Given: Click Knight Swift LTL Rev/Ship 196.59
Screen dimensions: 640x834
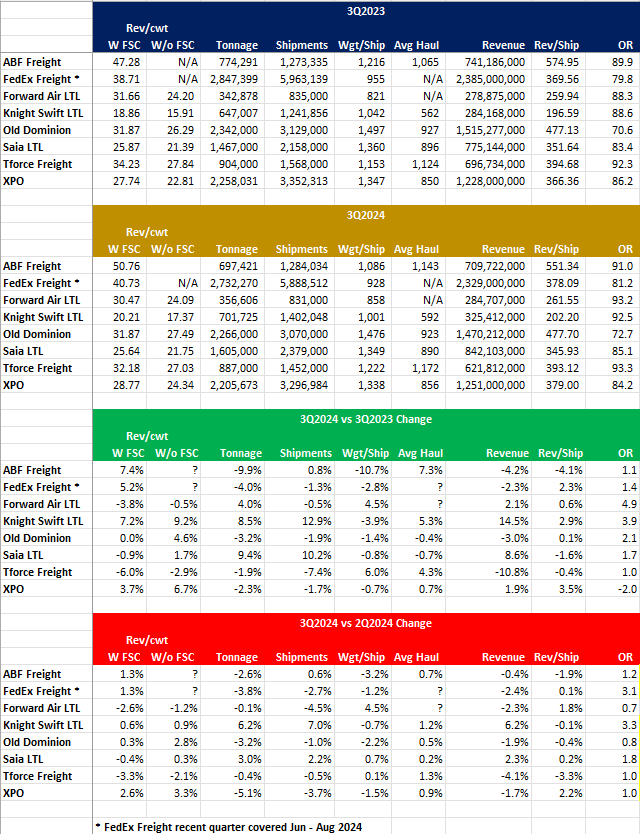Looking at the screenshot, I should (x=562, y=113).
